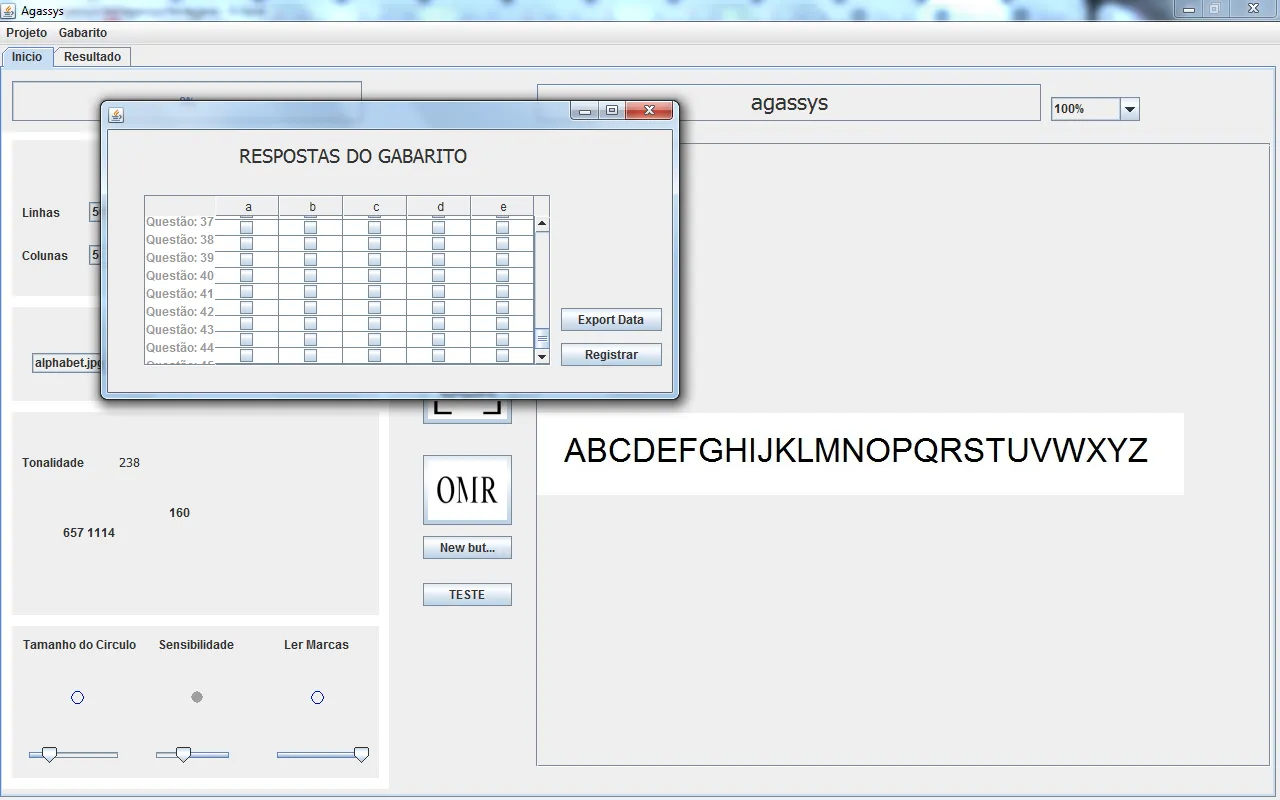Click the "657 1114" coordinates text
Image resolution: width=1280 pixels, height=800 pixels.
[x=89, y=533]
